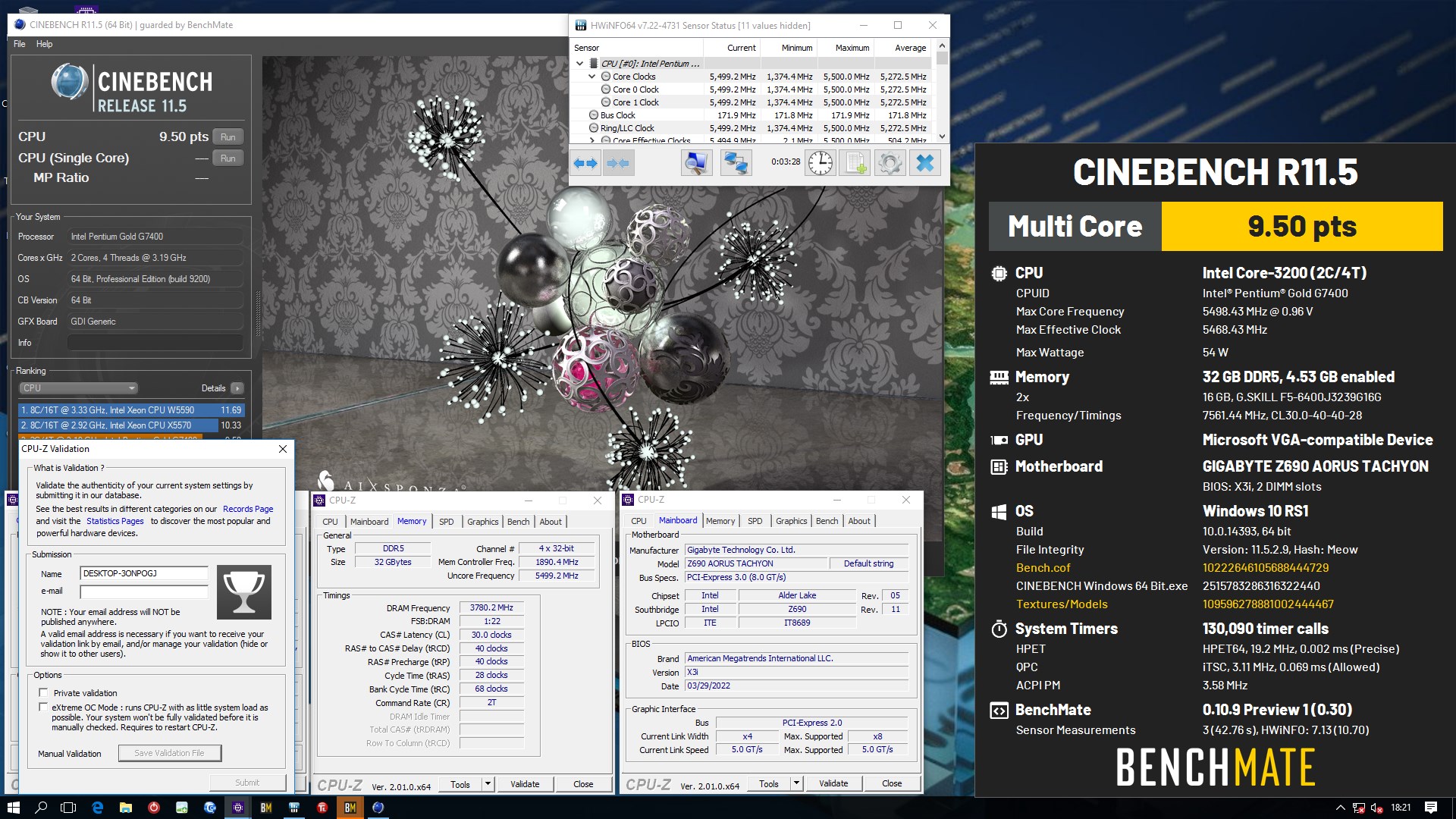Click HWiNFO taskbar icon
The width and height of the screenshot is (1456, 819).
pyautogui.click(x=293, y=808)
